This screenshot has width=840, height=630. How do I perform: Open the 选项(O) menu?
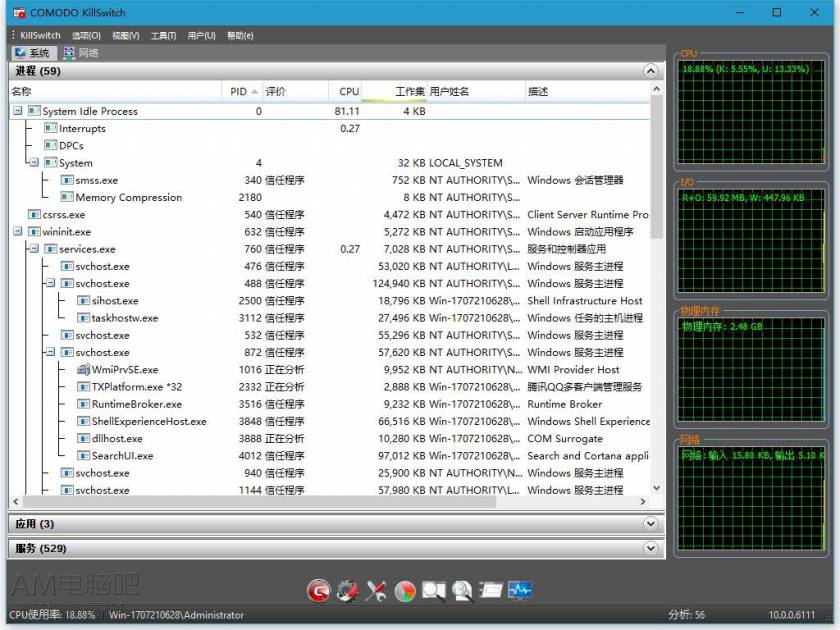86,35
